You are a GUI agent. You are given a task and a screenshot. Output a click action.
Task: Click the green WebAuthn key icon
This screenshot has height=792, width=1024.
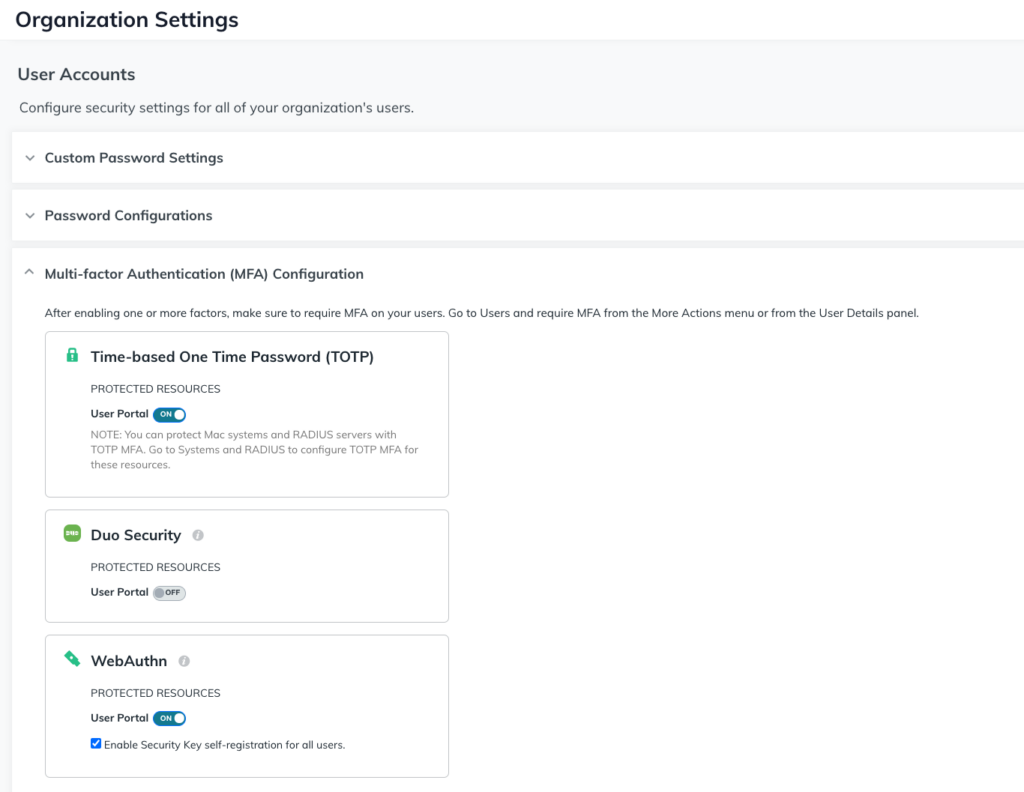(72, 659)
